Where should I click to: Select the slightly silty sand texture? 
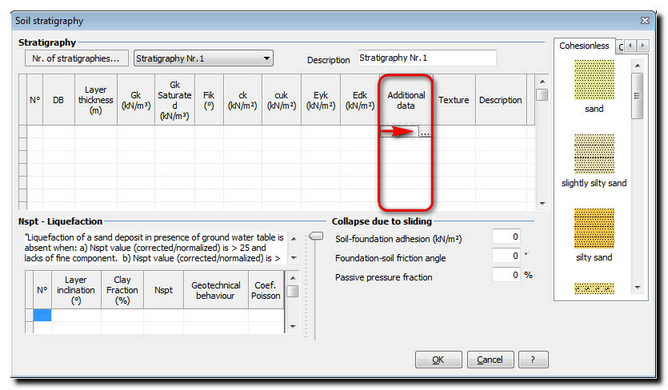coord(594,154)
